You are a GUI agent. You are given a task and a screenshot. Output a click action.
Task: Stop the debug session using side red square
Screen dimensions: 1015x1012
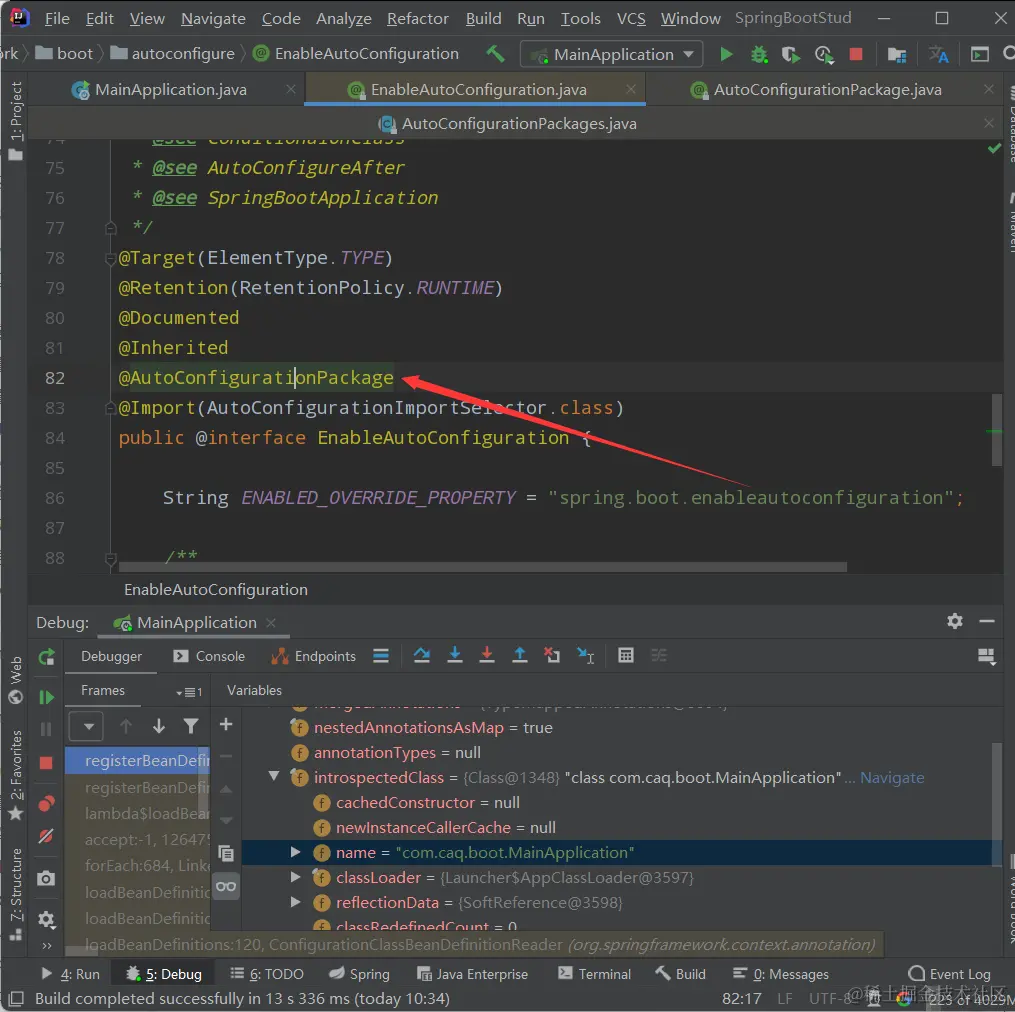[46, 763]
